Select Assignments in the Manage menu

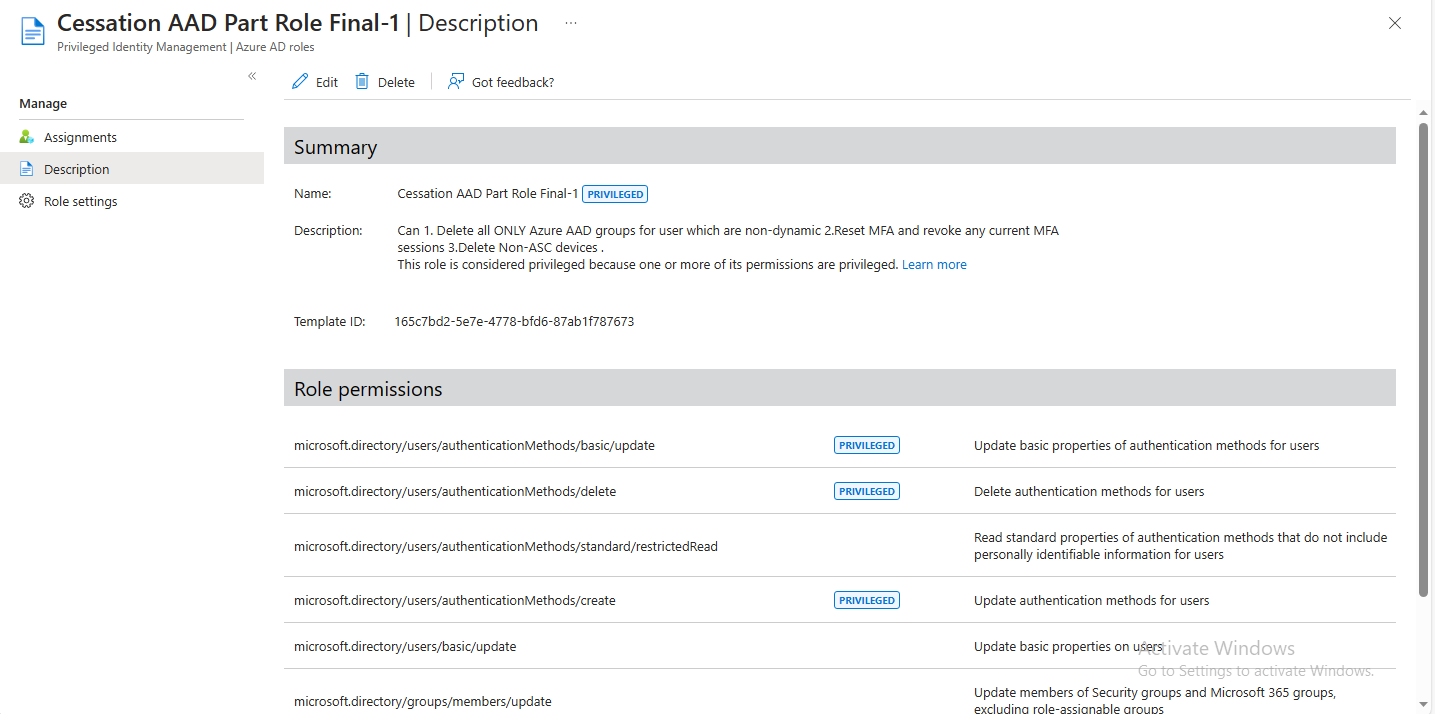(x=79, y=137)
